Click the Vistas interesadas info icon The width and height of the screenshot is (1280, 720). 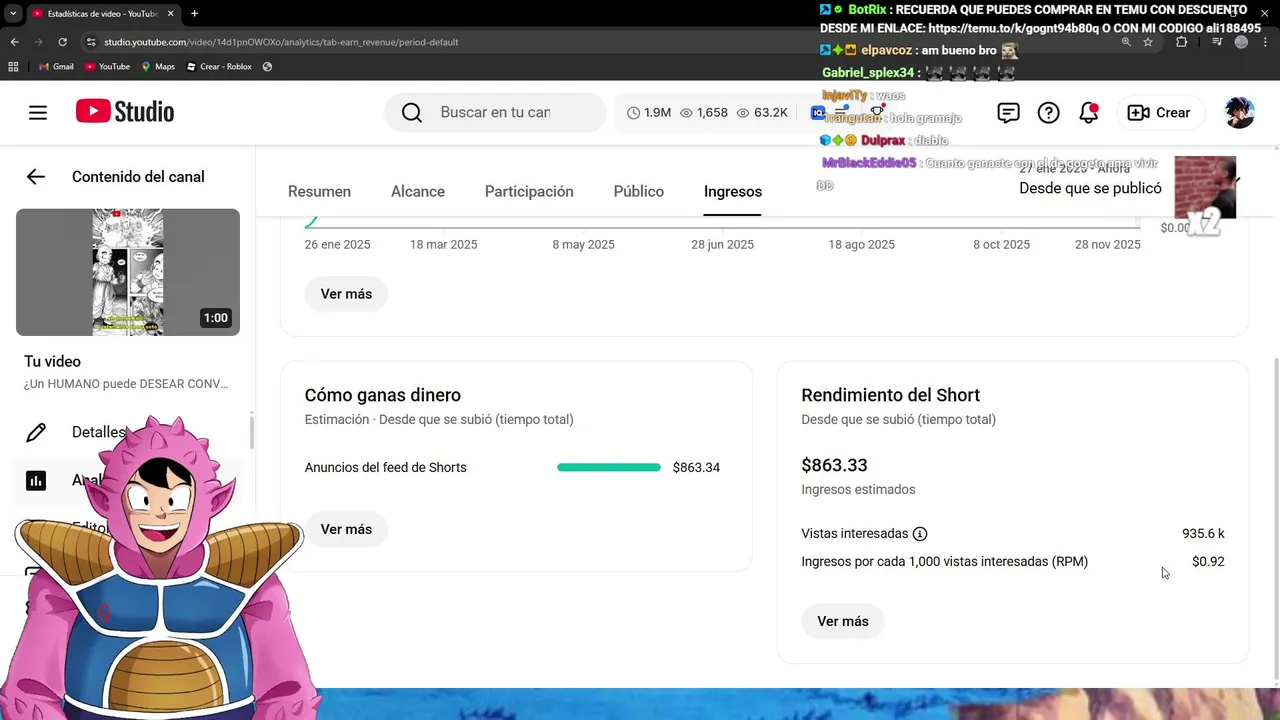920,534
